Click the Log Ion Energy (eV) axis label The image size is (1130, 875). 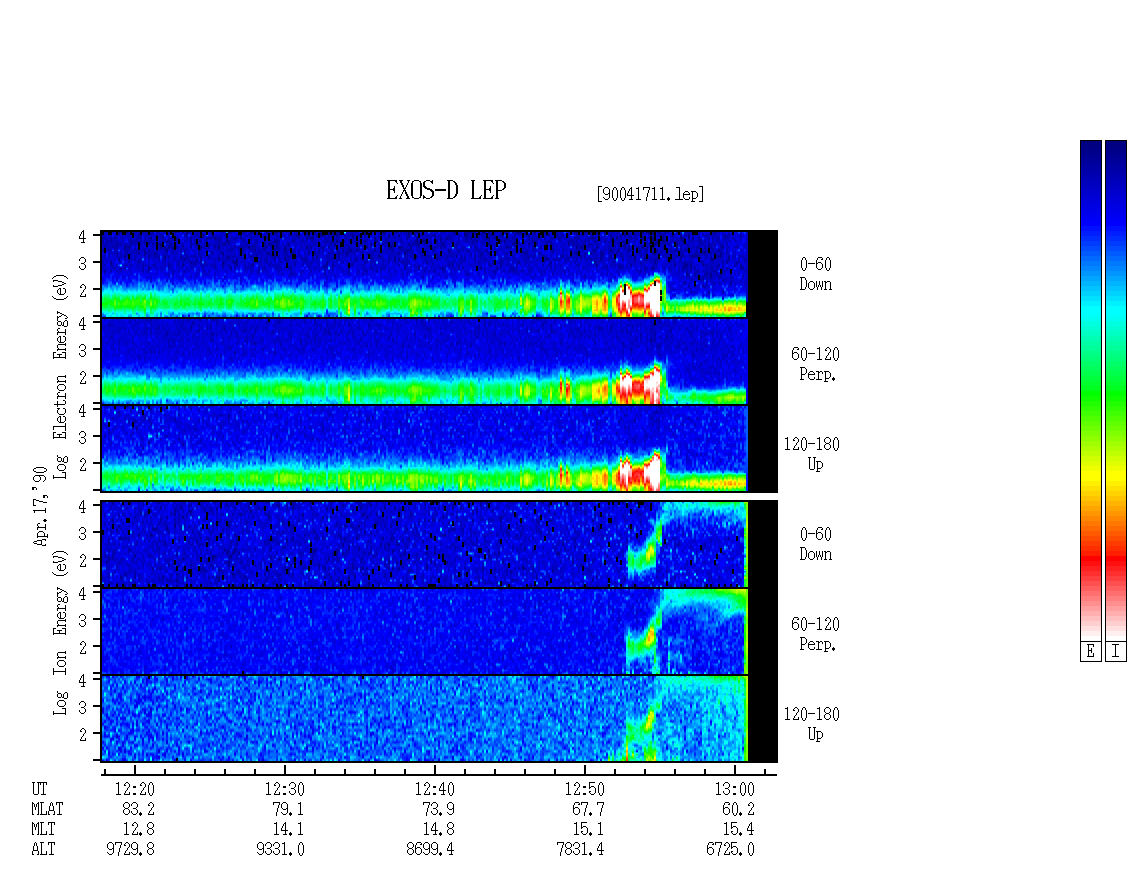60,632
